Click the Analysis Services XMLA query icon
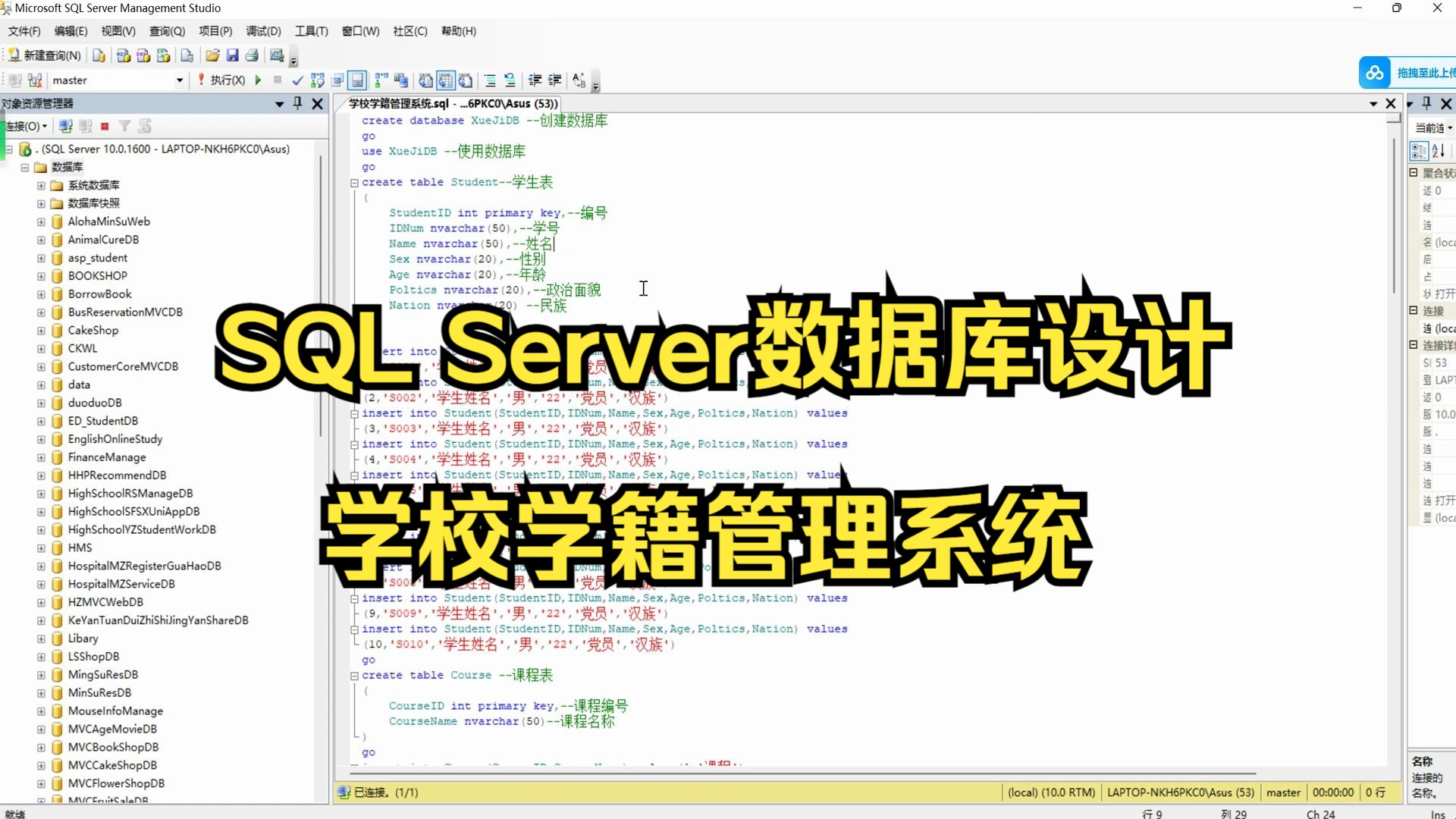 [x=163, y=55]
